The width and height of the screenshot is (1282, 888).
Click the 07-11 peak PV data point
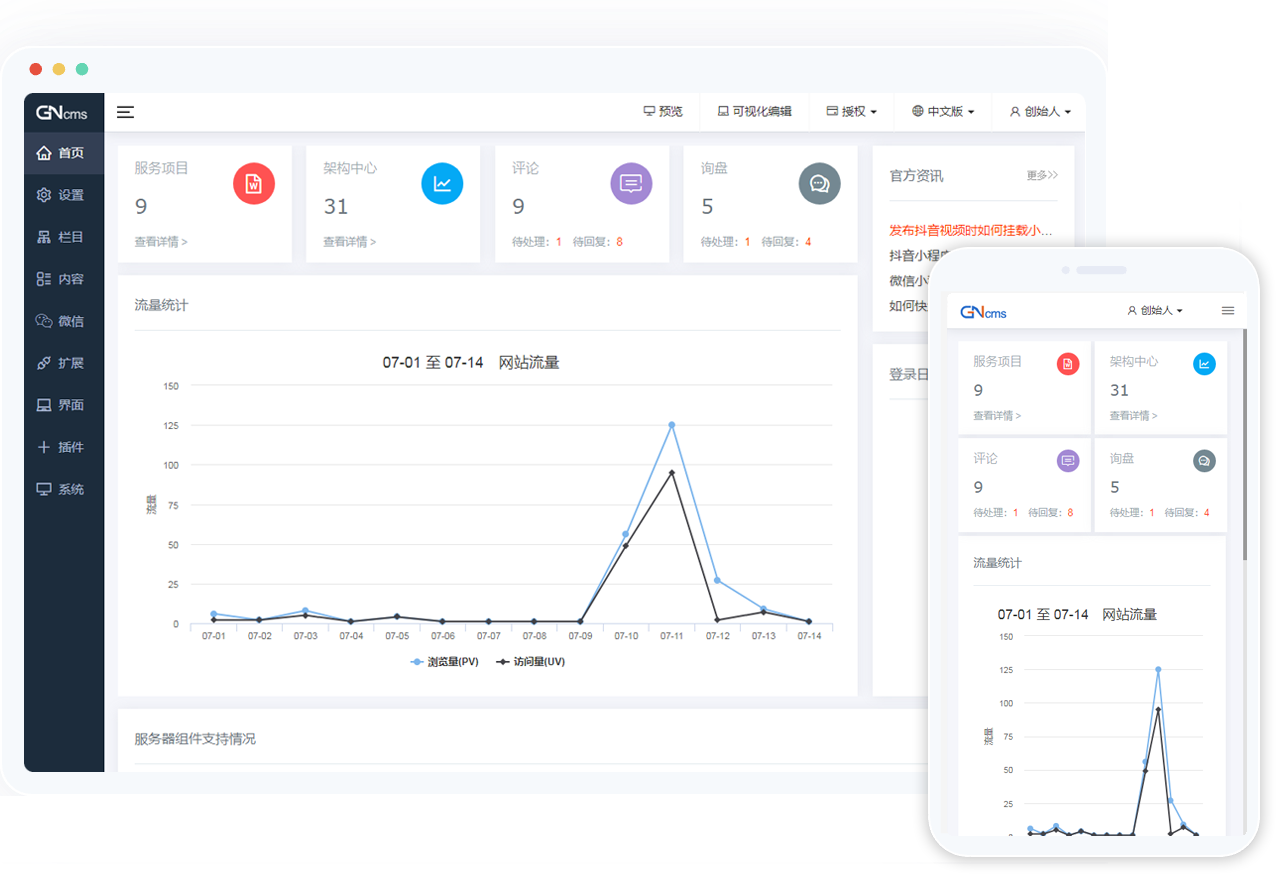click(x=672, y=425)
